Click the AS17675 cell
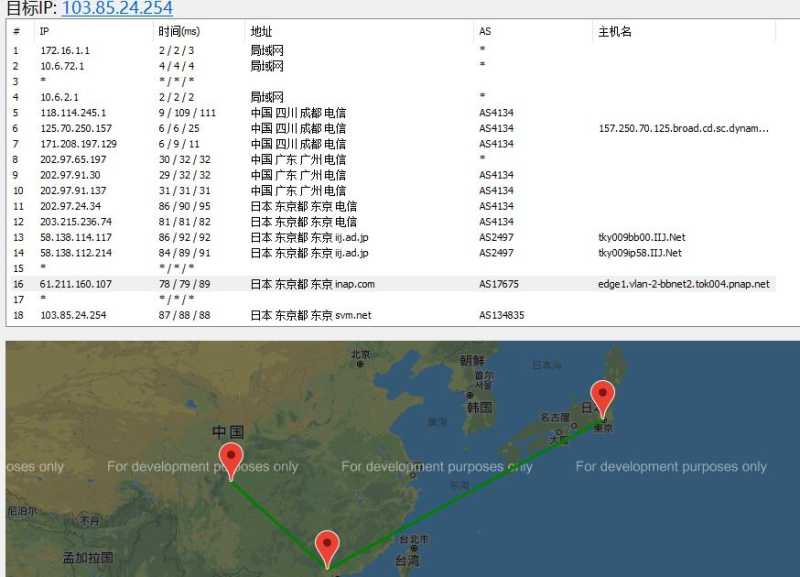 [x=498, y=284]
